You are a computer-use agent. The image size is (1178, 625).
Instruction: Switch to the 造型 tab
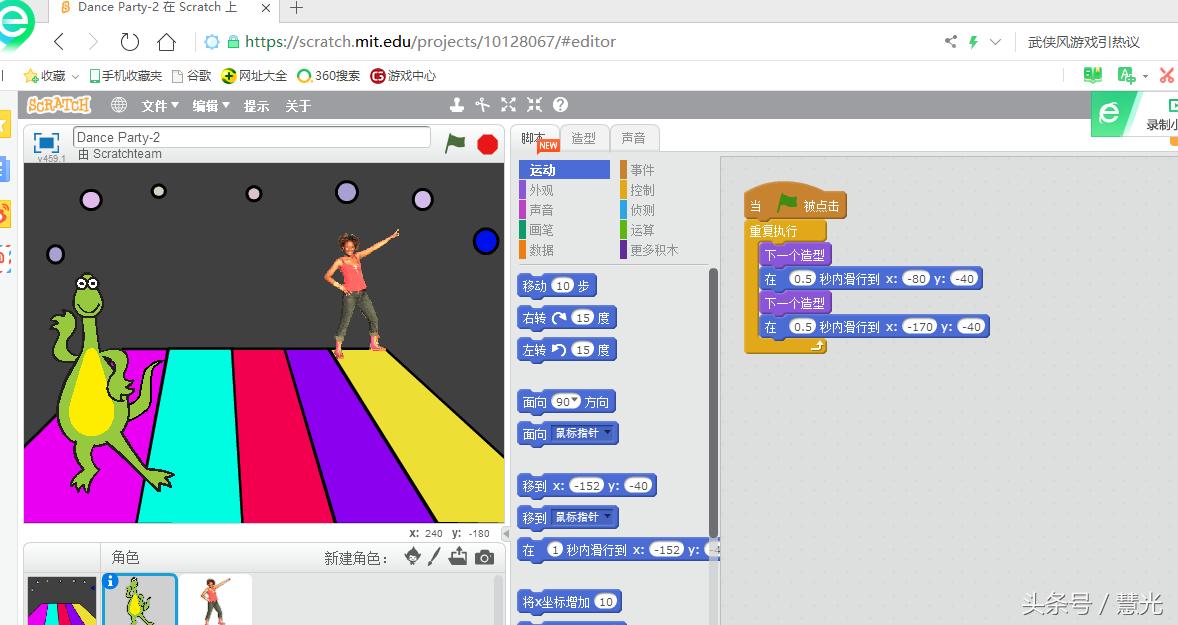click(585, 137)
